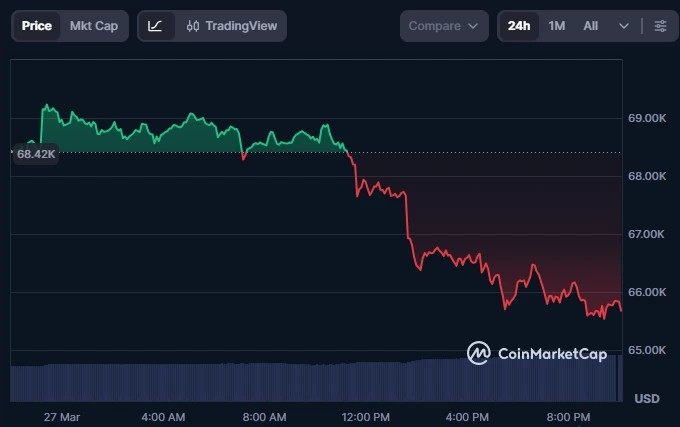Switch to the Mkt Cap view
The image size is (680, 427).
93,26
